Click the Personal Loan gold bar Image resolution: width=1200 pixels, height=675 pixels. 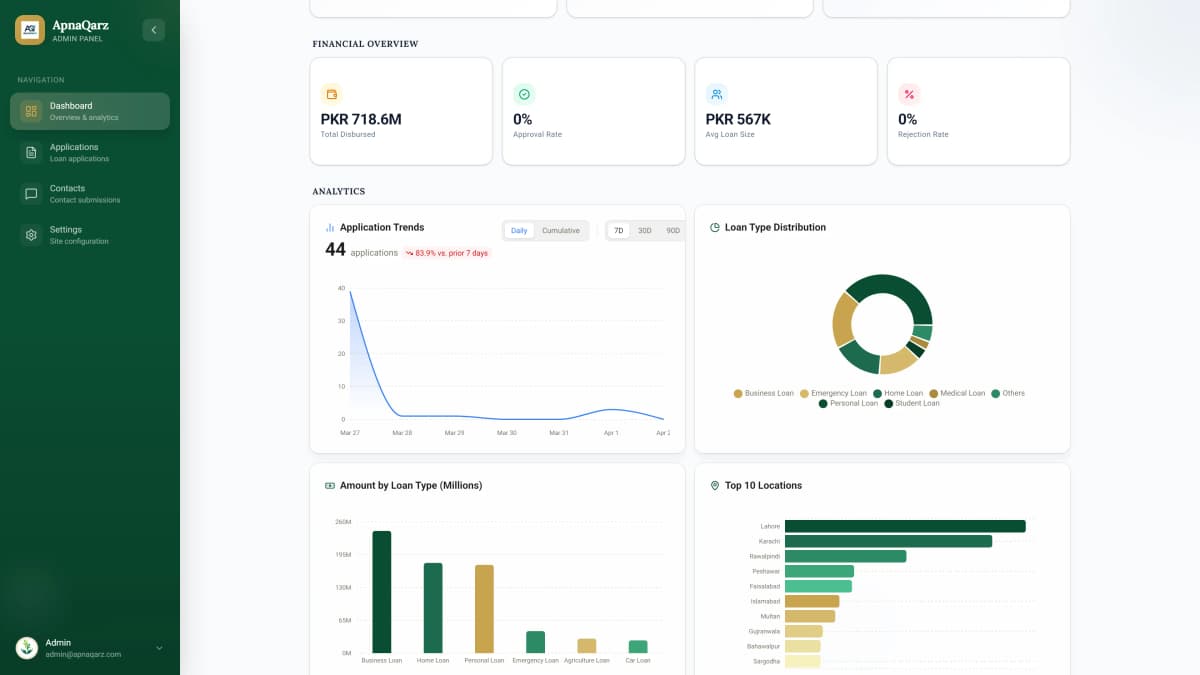pos(484,609)
